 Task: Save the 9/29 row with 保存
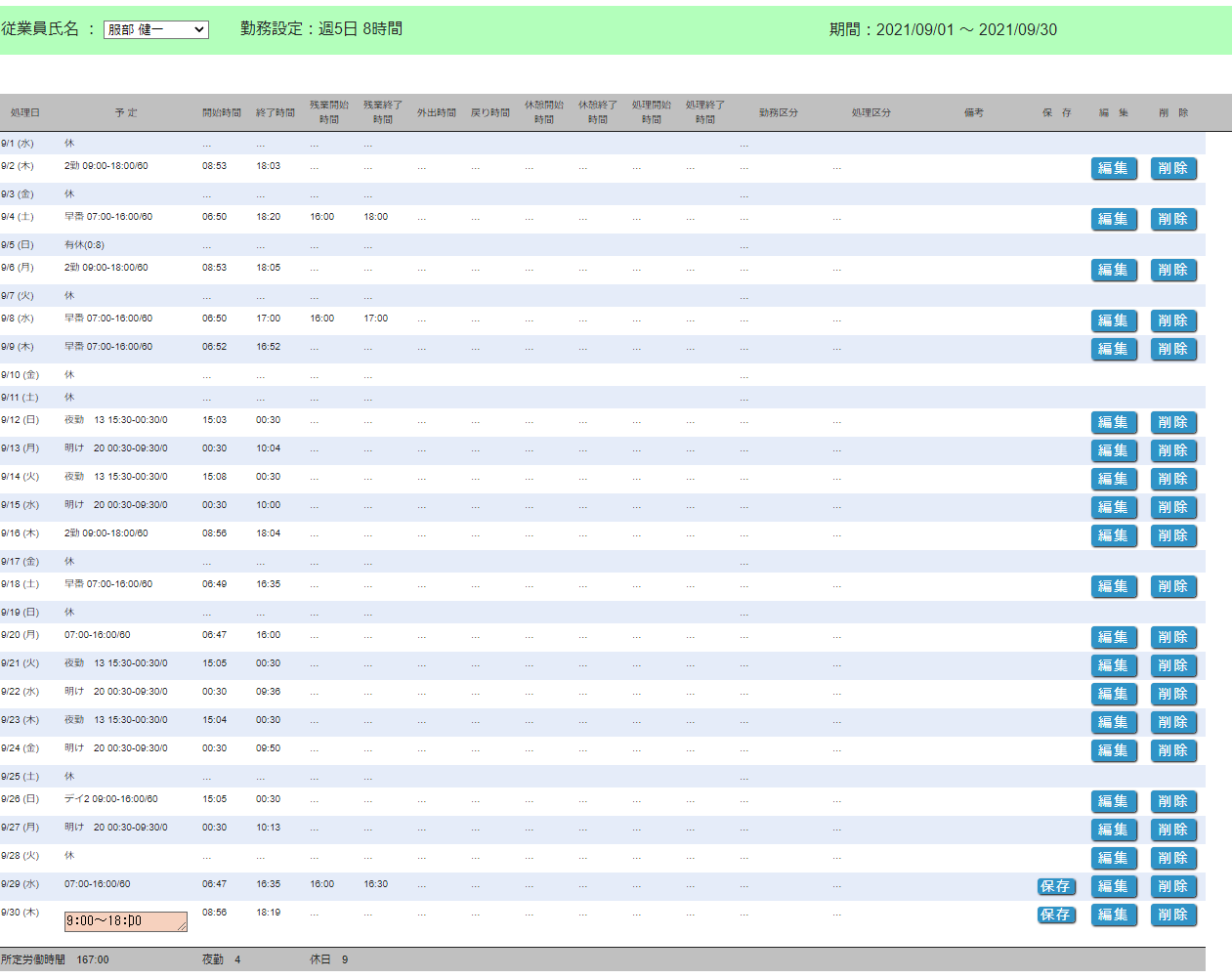pyautogui.click(x=1055, y=886)
